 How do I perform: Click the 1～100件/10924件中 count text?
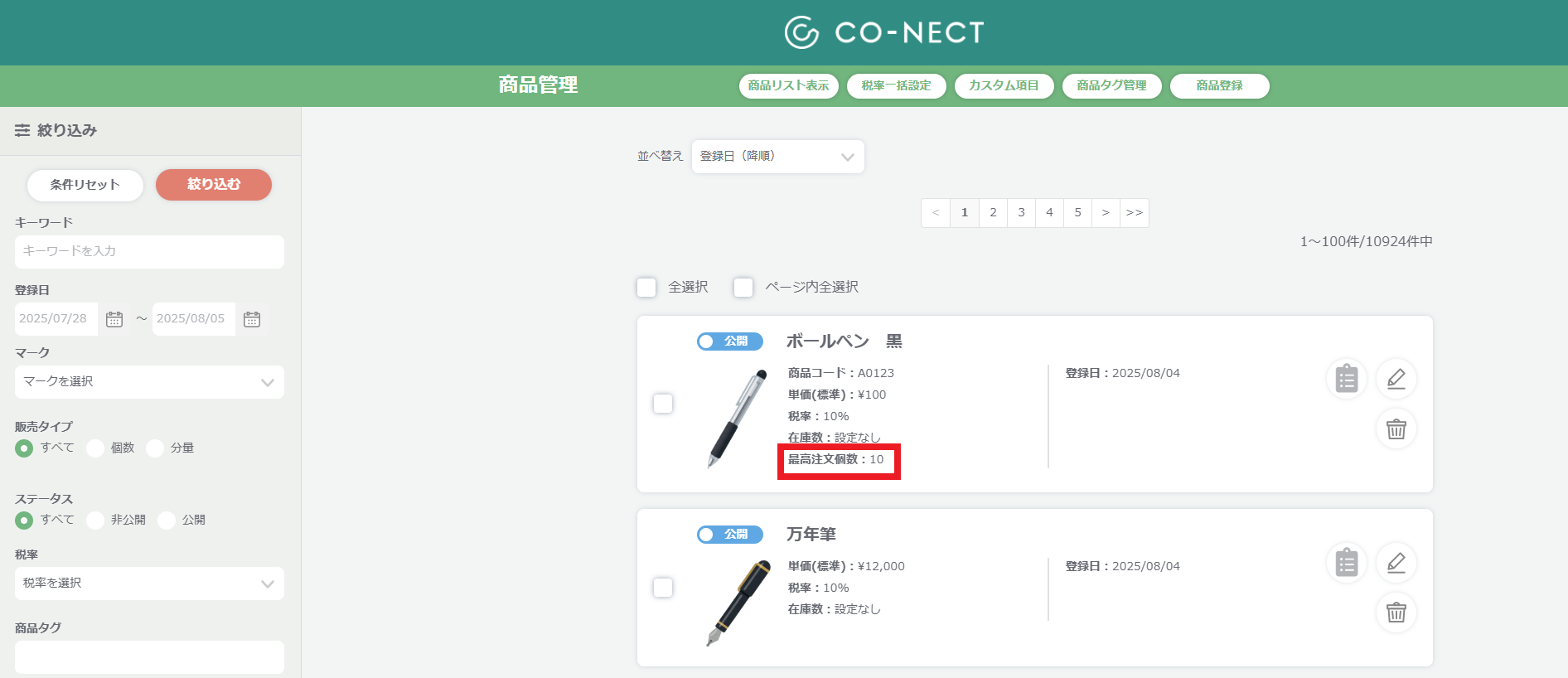pos(1366,242)
